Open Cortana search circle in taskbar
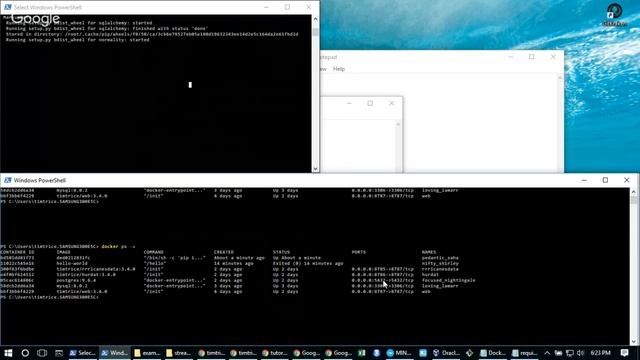Screen dimensions: 640x360 coord(25,353)
